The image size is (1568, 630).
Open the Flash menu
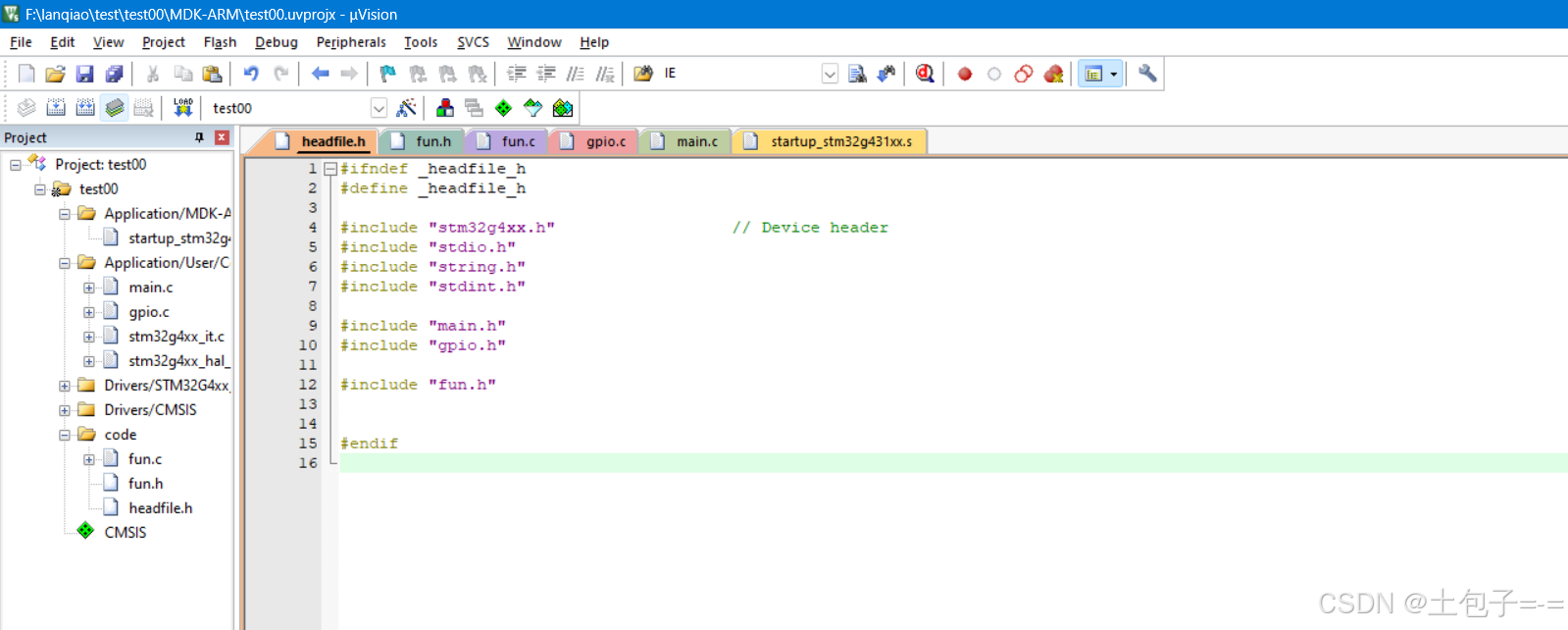pos(220,42)
